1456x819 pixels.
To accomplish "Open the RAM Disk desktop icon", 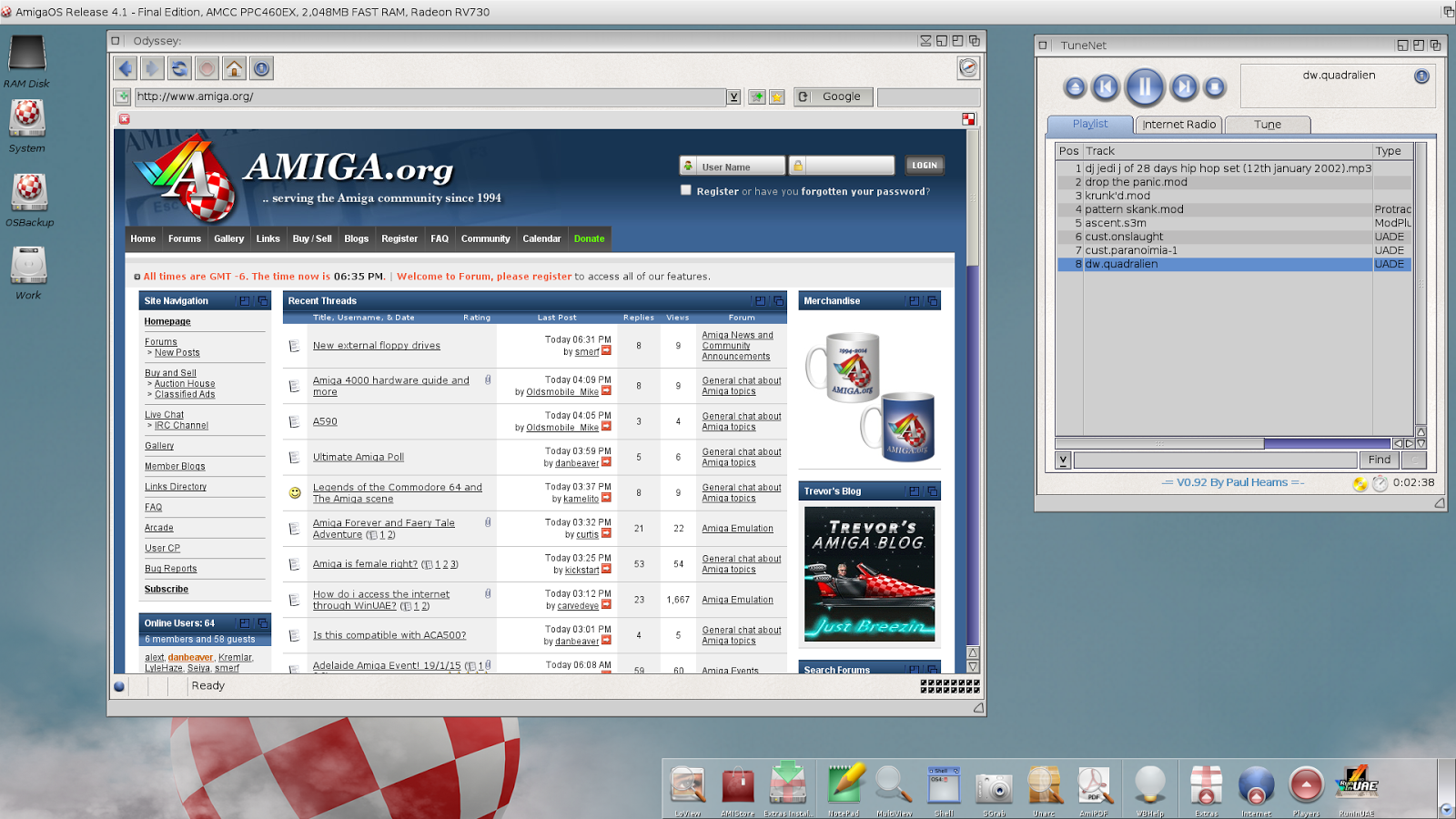I will 27,61.
